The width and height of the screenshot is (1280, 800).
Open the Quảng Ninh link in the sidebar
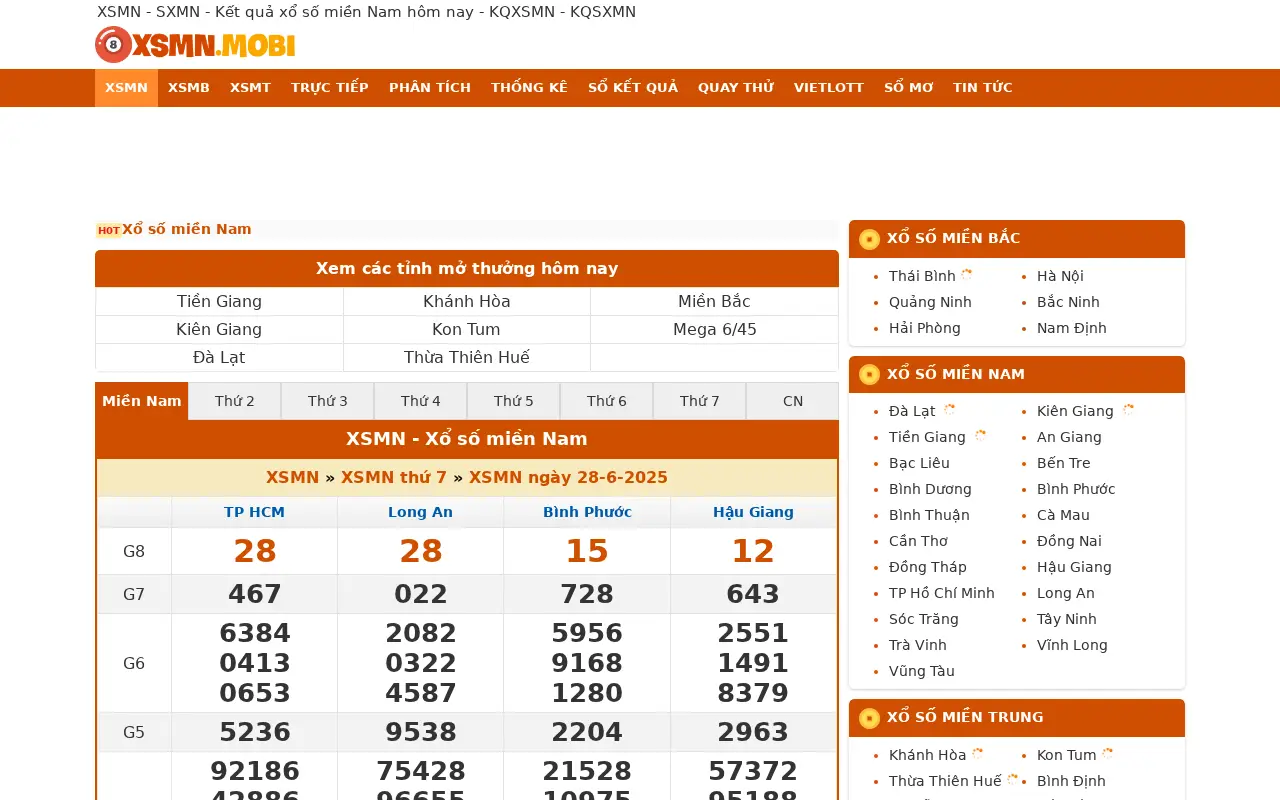pyautogui.click(x=930, y=302)
